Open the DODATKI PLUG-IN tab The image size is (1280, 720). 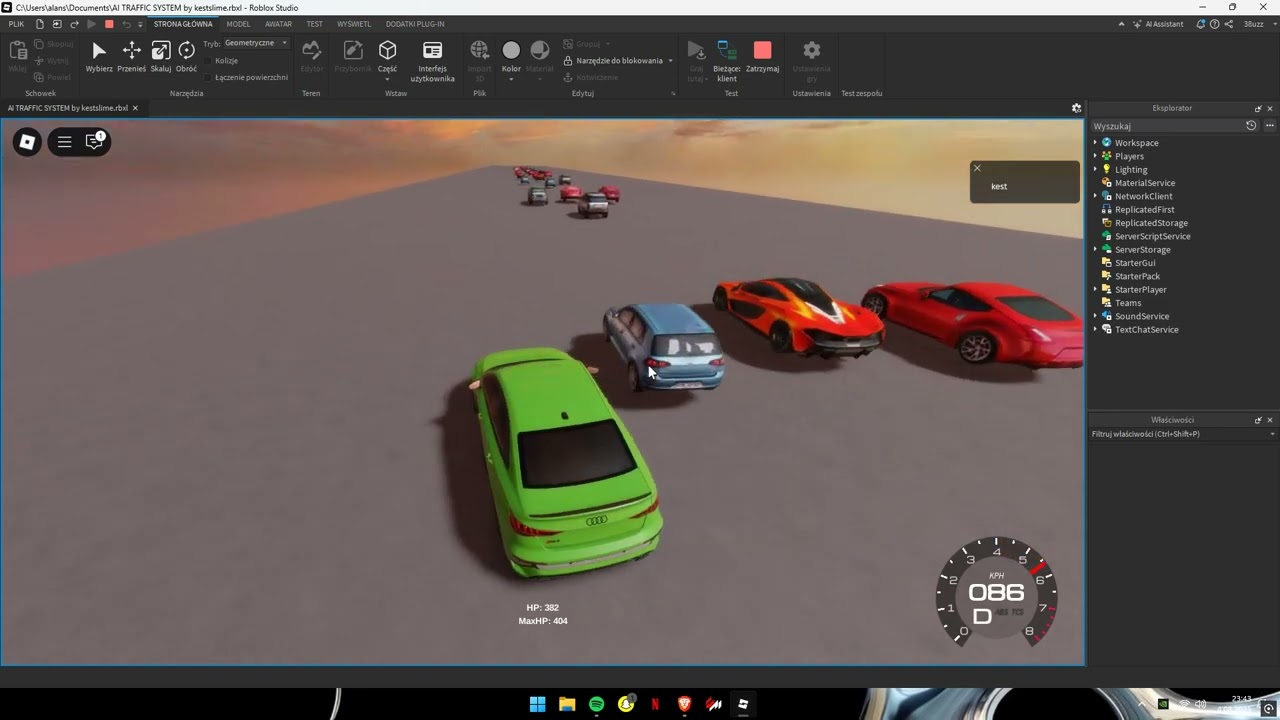point(415,23)
